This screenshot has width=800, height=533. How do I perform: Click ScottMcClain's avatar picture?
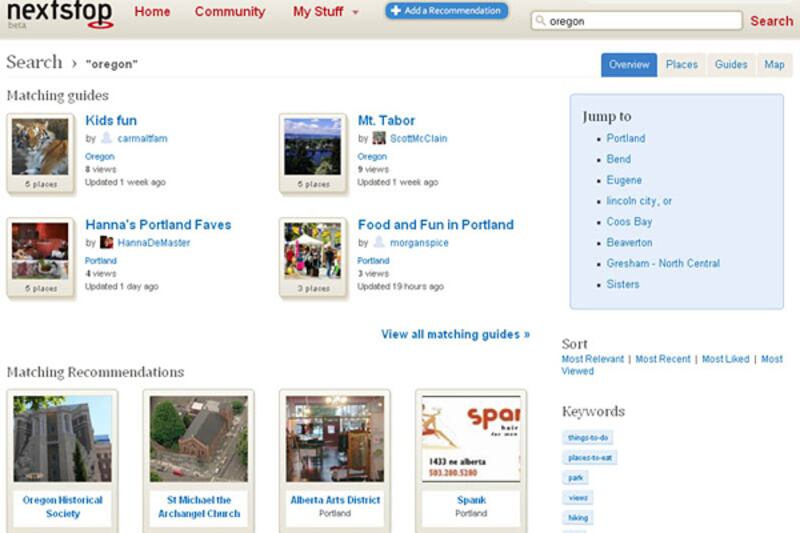pos(379,138)
